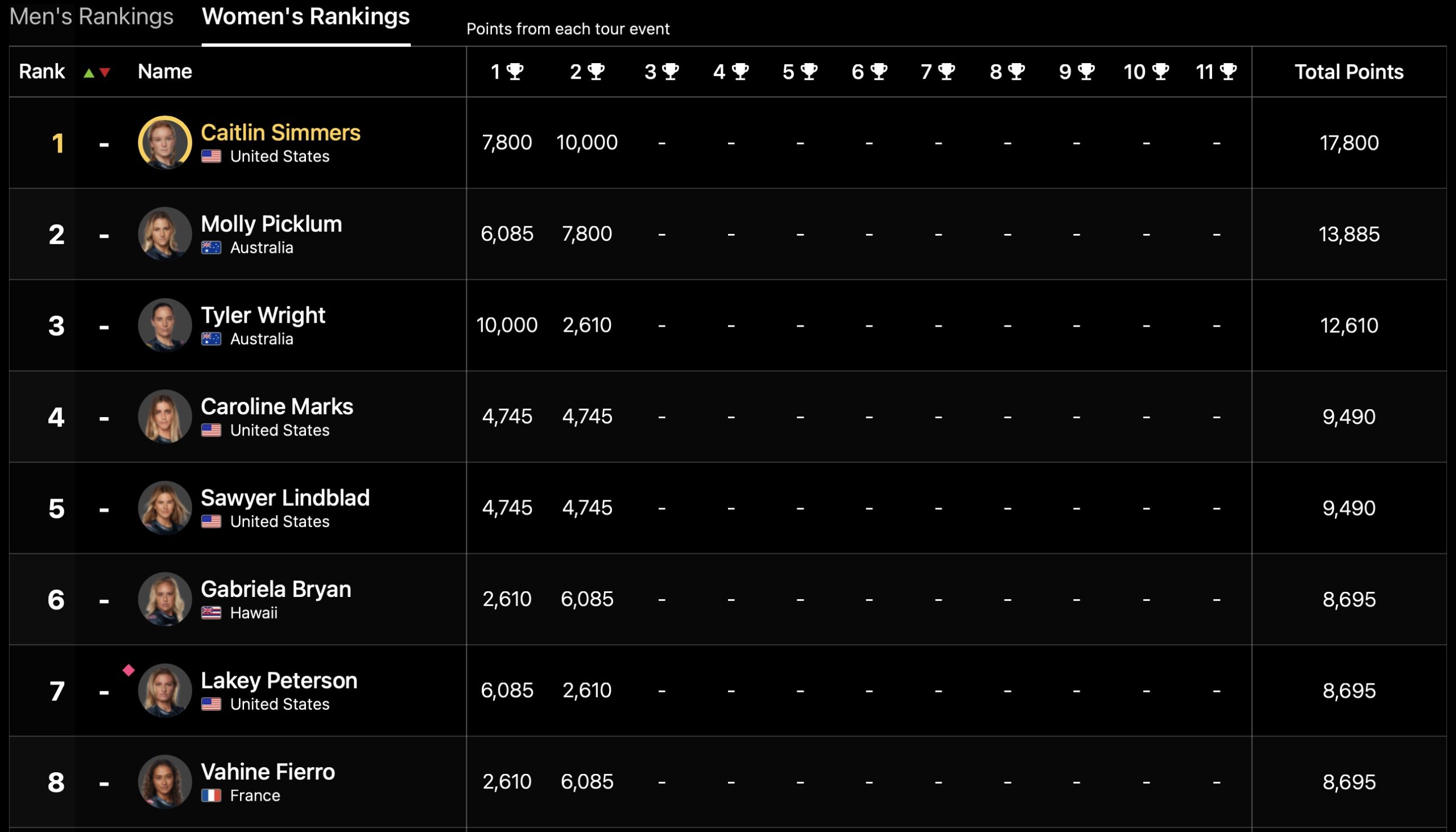
Task: Click the Rank column header
Action: click(x=42, y=72)
